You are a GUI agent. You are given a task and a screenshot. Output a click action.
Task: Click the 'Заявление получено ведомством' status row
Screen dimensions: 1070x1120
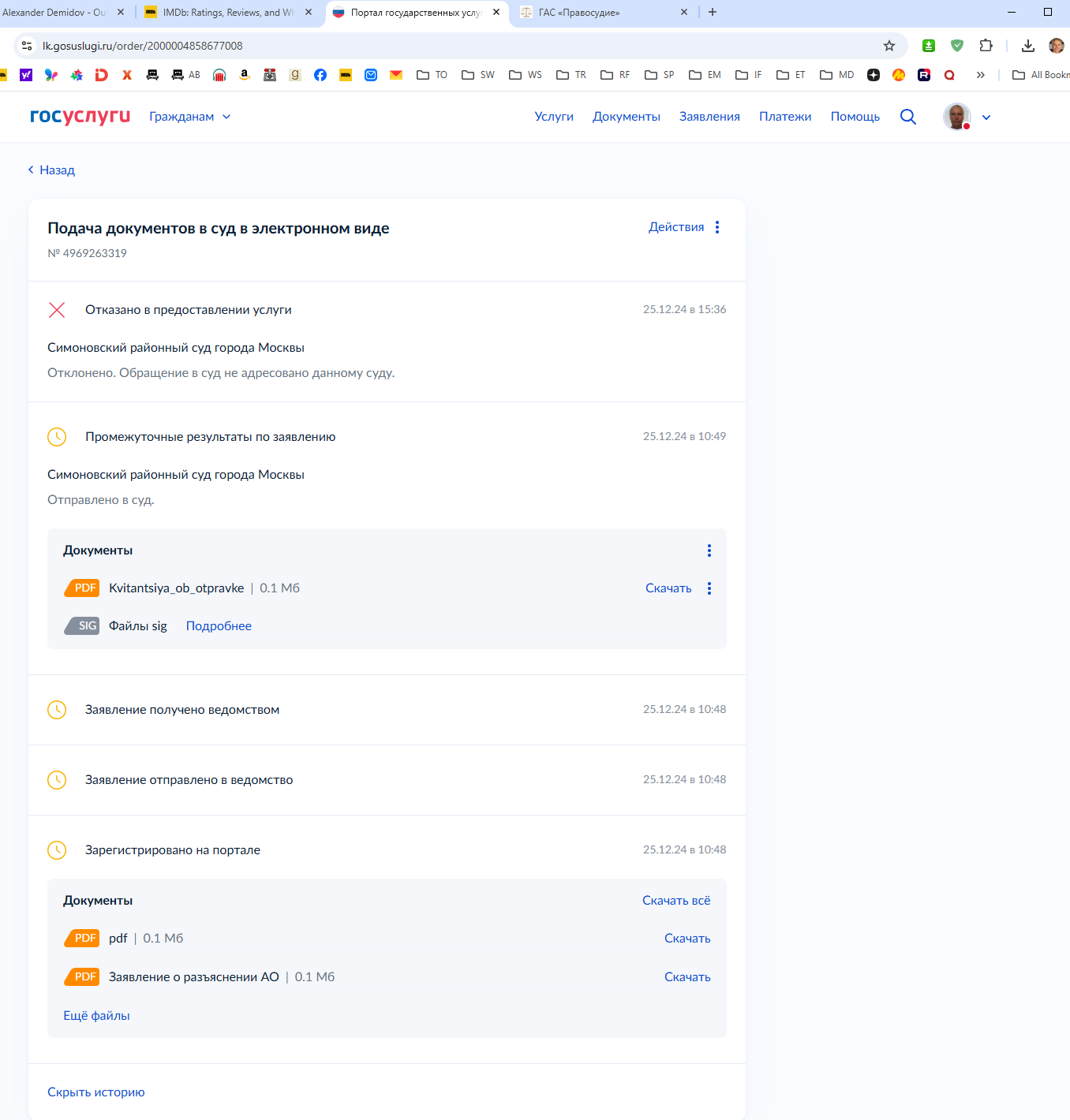pos(387,710)
